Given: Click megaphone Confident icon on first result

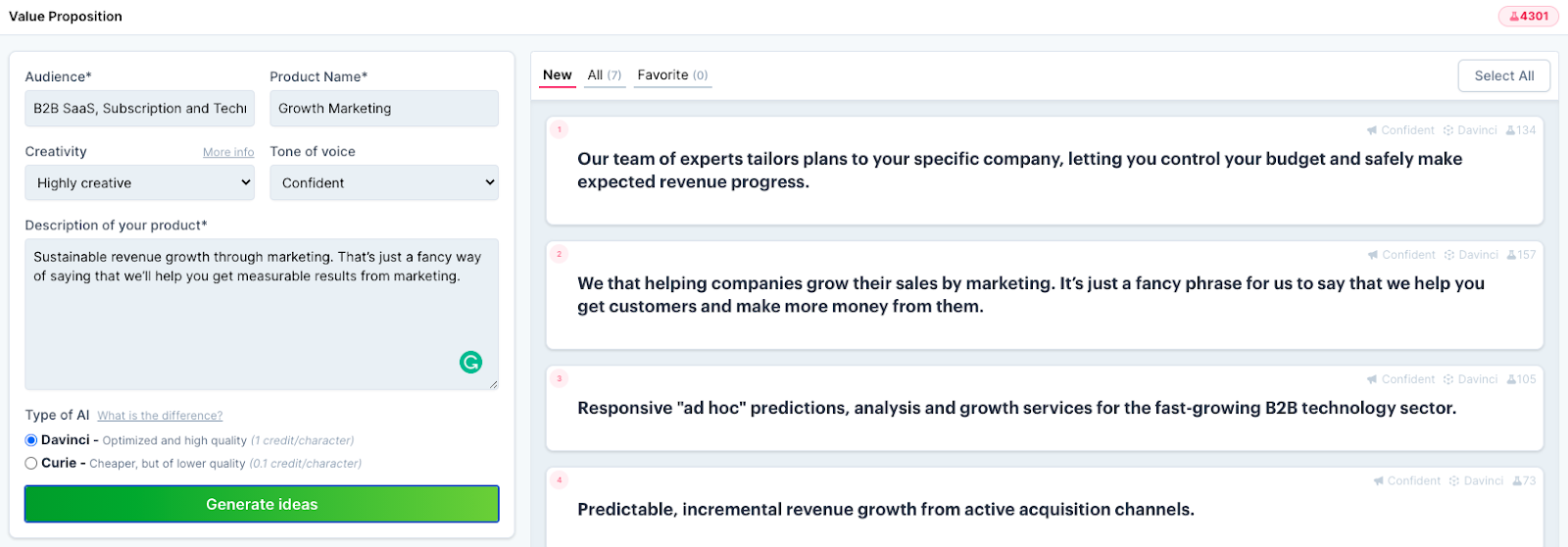Looking at the screenshot, I should point(1372,130).
